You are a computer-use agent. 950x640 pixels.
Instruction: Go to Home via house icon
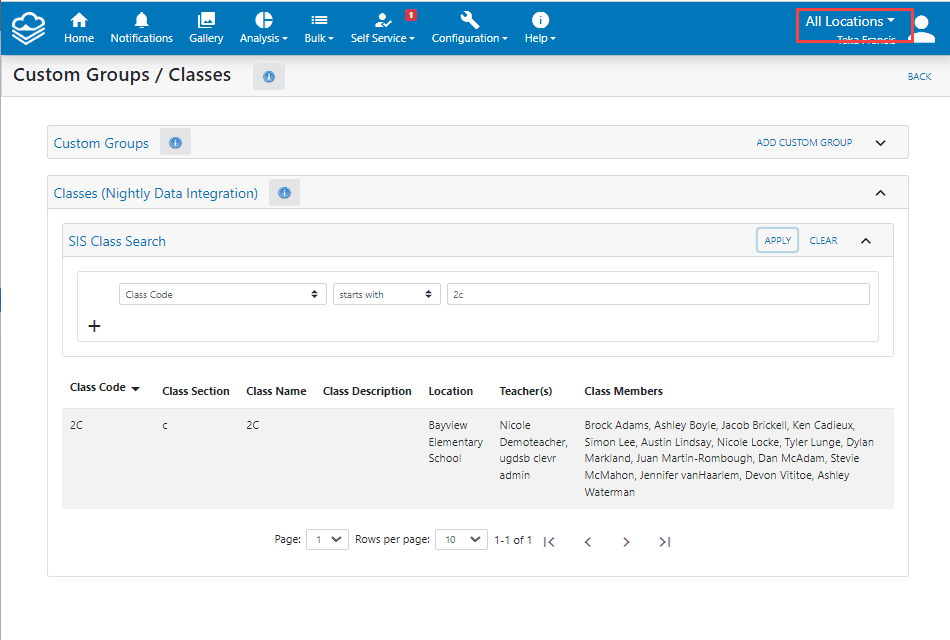click(x=79, y=28)
